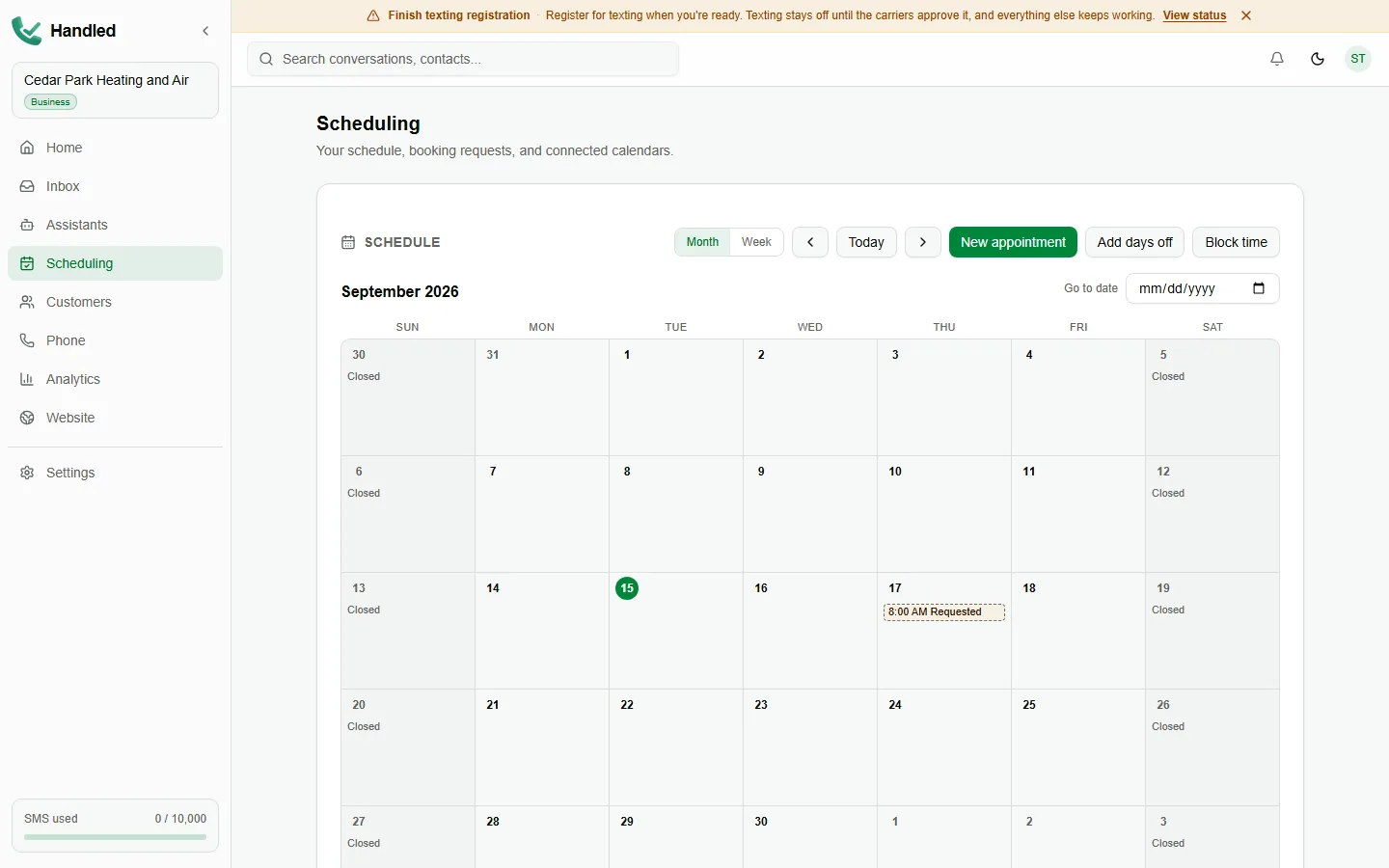Open the Website section
1389x868 pixels.
pyautogui.click(x=115, y=418)
